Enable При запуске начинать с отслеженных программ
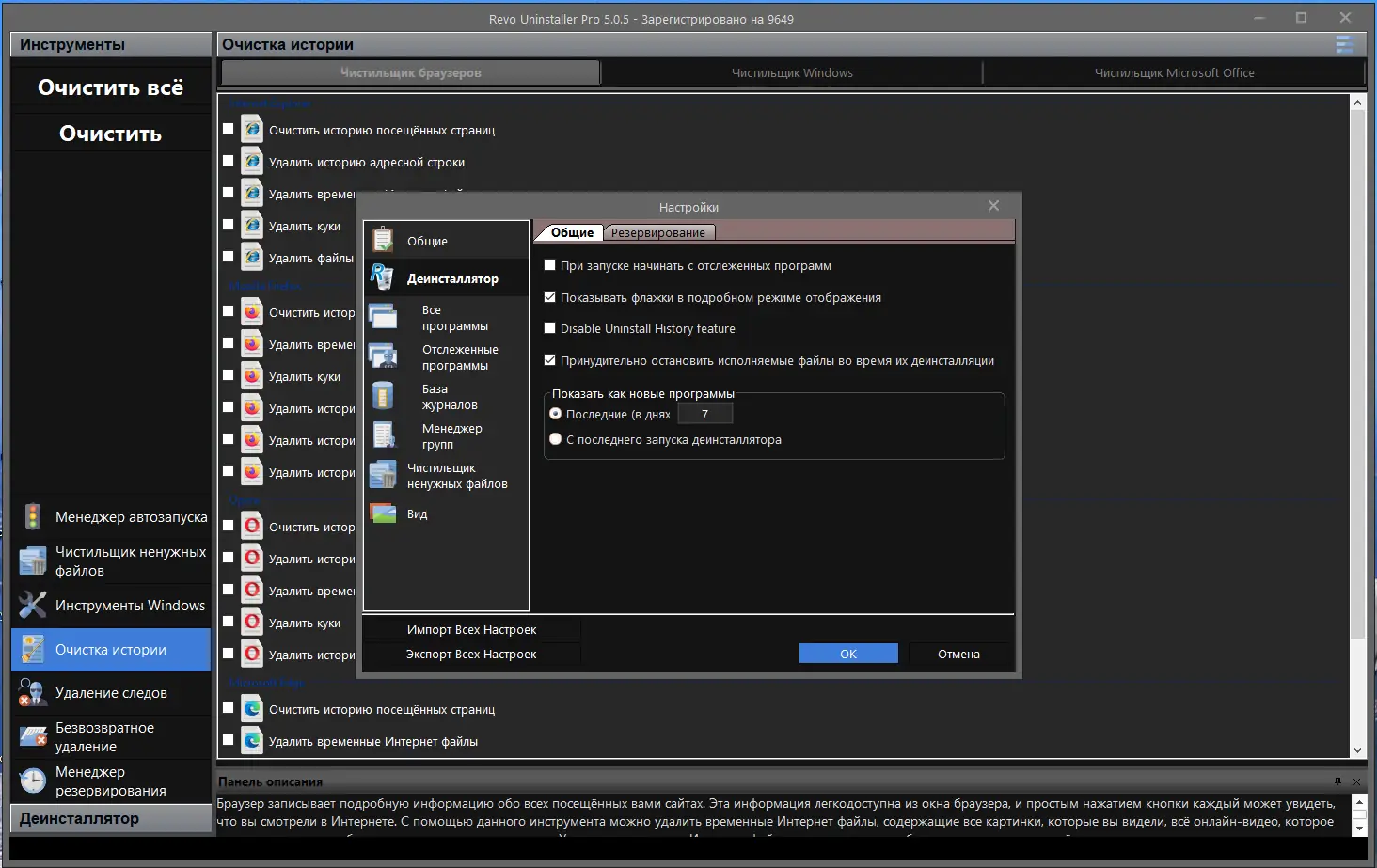Image resolution: width=1377 pixels, height=868 pixels. tap(550, 265)
